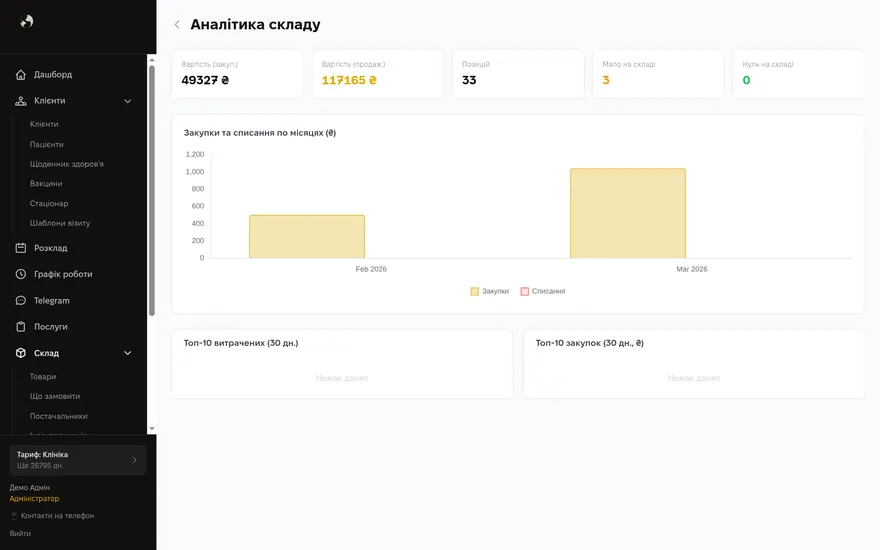Open Контакти на телефон link
The height and width of the screenshot is (550, 880).
[x=57, y=516]
